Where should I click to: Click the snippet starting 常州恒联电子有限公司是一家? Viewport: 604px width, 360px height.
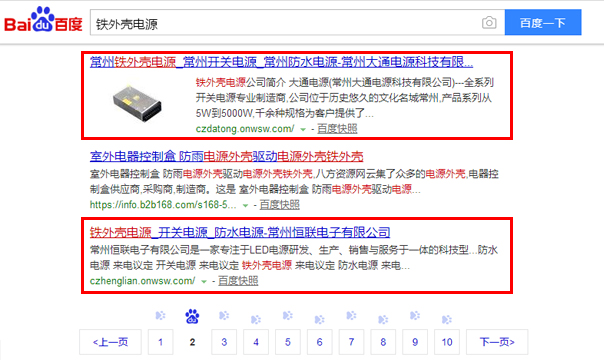tap(294, 258)
